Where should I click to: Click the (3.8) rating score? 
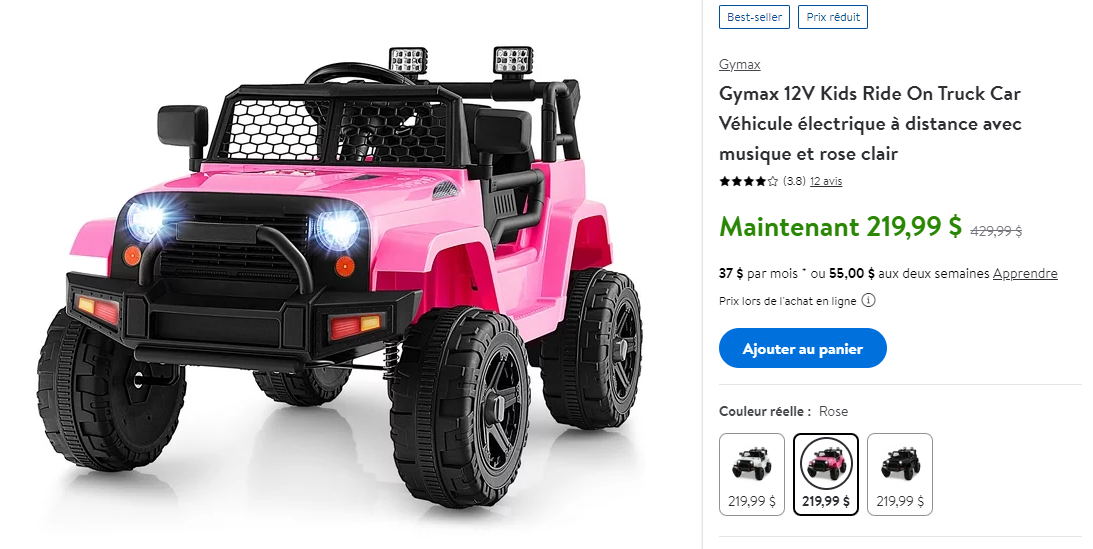[794, 181]
